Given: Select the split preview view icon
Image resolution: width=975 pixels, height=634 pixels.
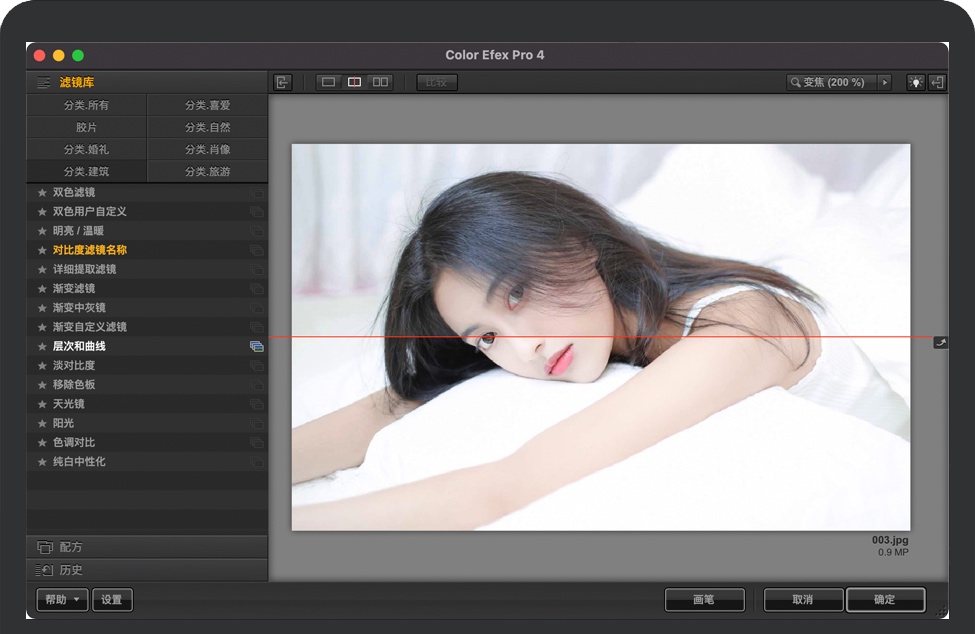Looking at the screenshot, I should click(x=354, y=83).
